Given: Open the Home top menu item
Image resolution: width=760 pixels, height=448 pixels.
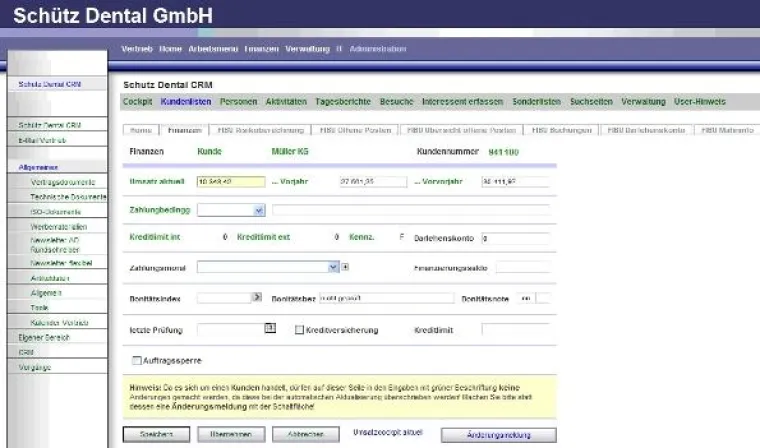Looking at the screenshot, I should pos(170,49).
